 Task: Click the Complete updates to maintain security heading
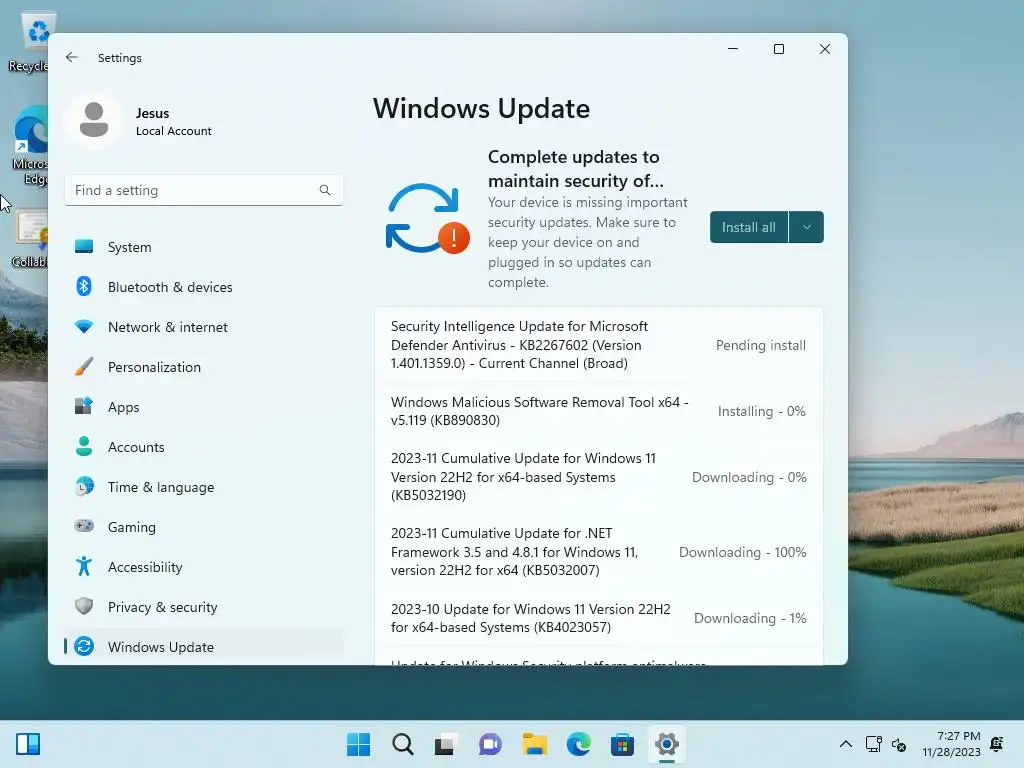pyautogui.click(x=575, y=168)
